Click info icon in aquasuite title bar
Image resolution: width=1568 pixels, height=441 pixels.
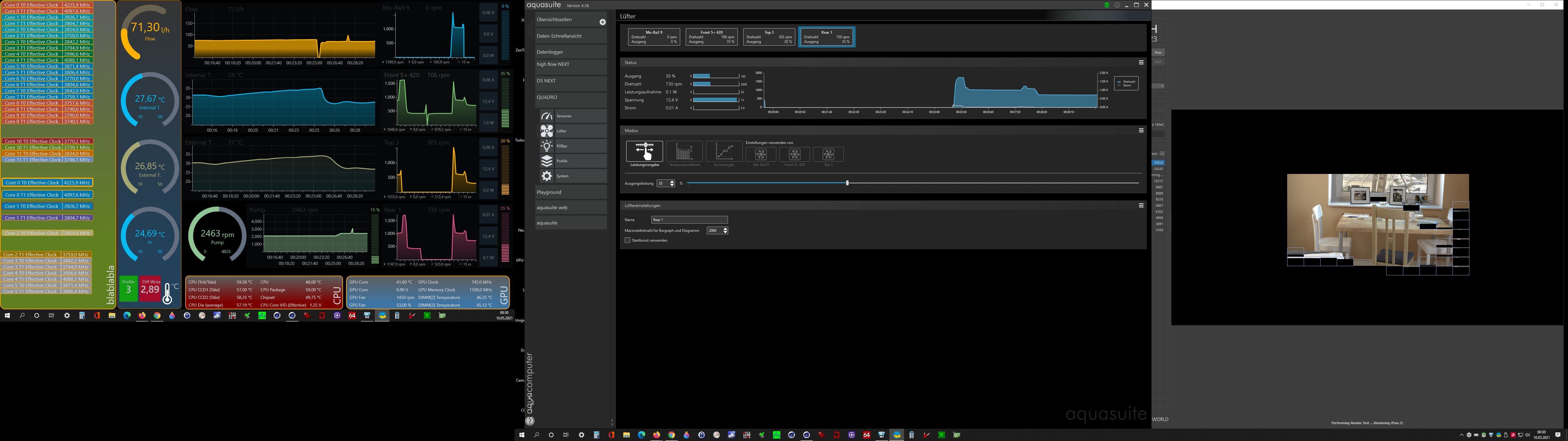[x=1117, y=5]
